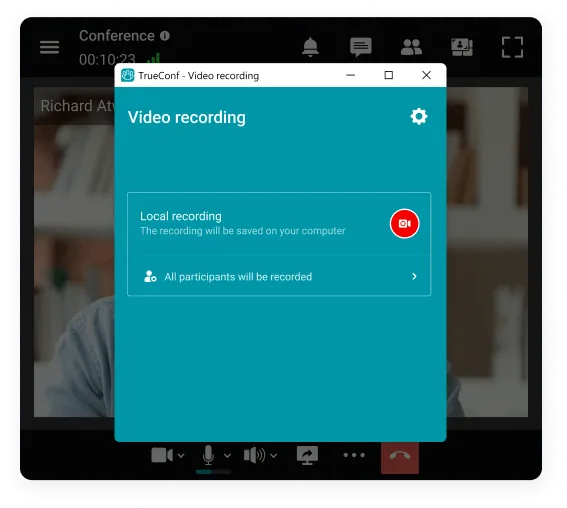Close the Video recording window
This screenshot has width=567, height=508.
pyautogui.click(x=426, y=75)
